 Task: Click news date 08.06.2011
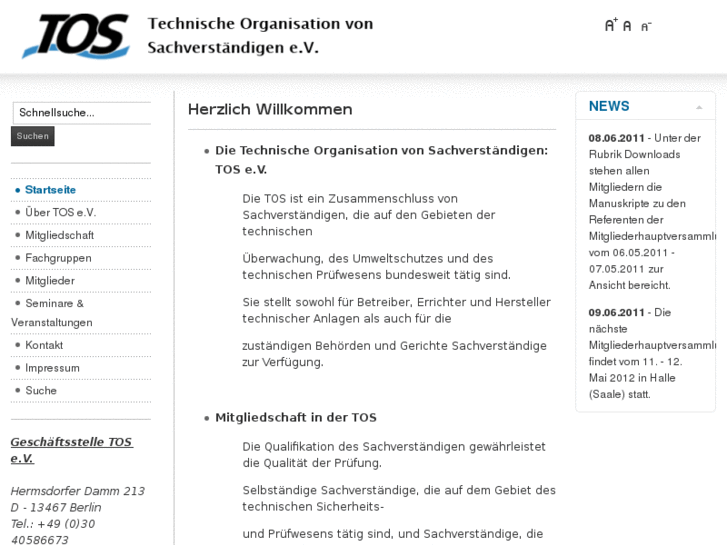(x=617, y=138)
